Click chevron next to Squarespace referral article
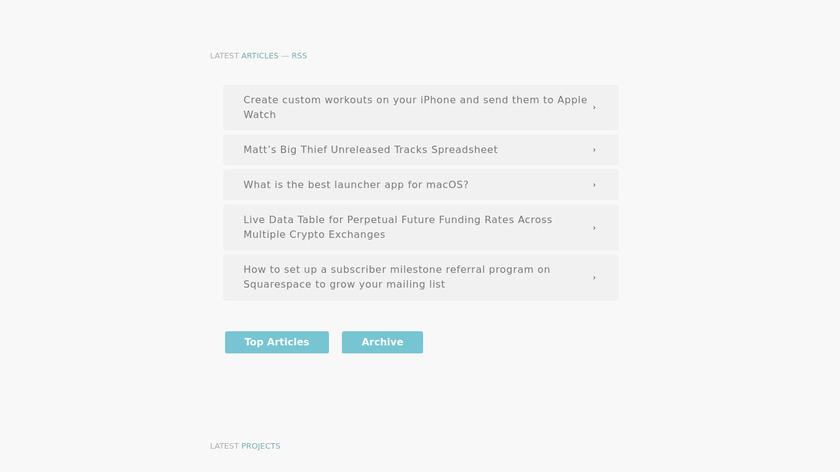 [594, 277]
